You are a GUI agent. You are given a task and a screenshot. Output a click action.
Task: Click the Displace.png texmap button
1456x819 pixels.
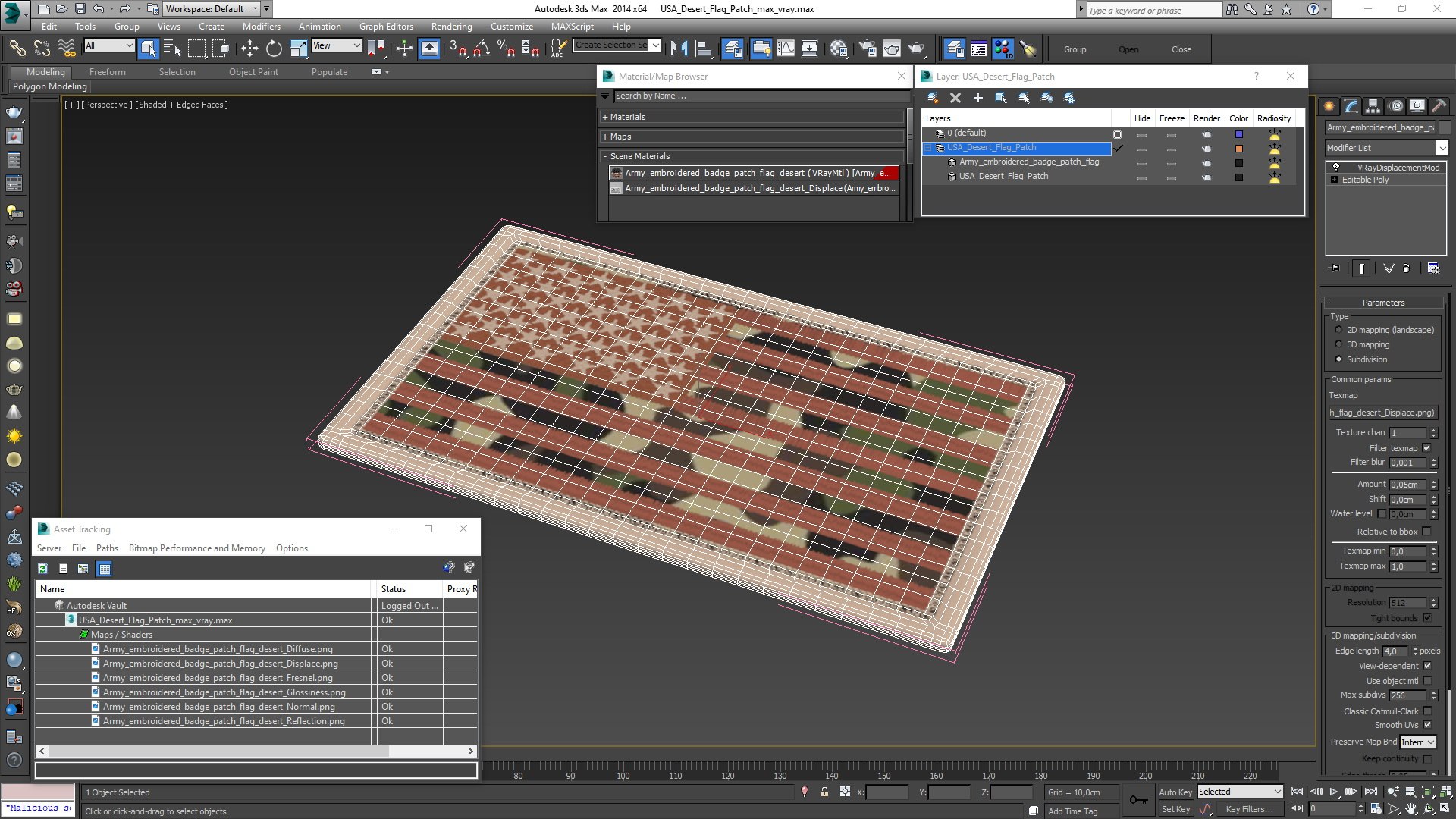[x=1382, y=413]
